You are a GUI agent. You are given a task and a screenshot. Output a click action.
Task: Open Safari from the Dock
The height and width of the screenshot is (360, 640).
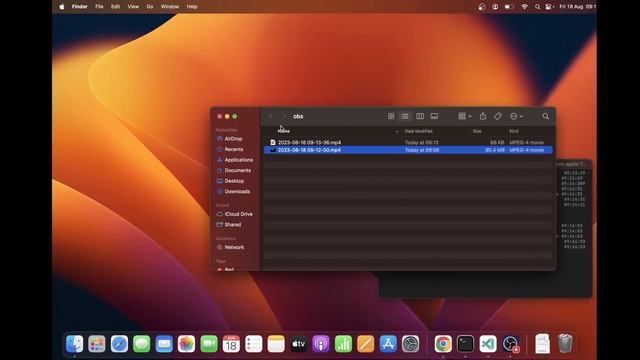coord(119,344)
